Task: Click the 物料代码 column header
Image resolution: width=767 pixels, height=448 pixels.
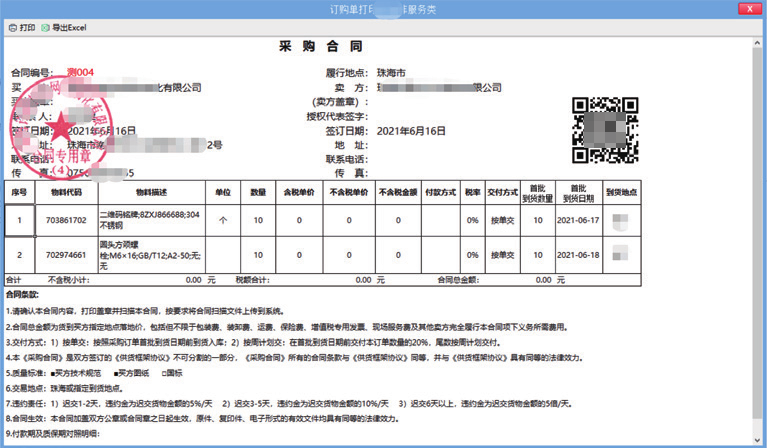Action: pos(66,193)
